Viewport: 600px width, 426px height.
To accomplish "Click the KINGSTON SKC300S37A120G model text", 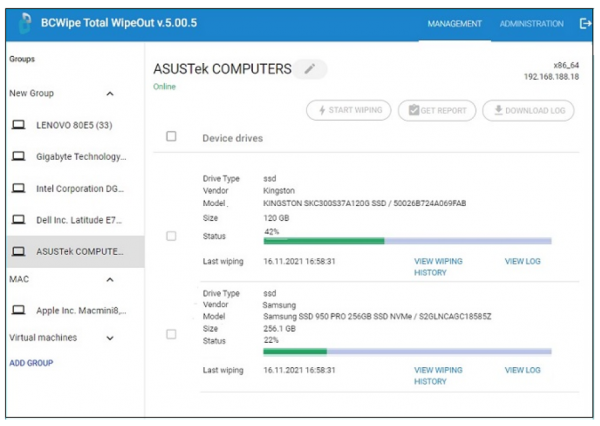I will (364, 203).
